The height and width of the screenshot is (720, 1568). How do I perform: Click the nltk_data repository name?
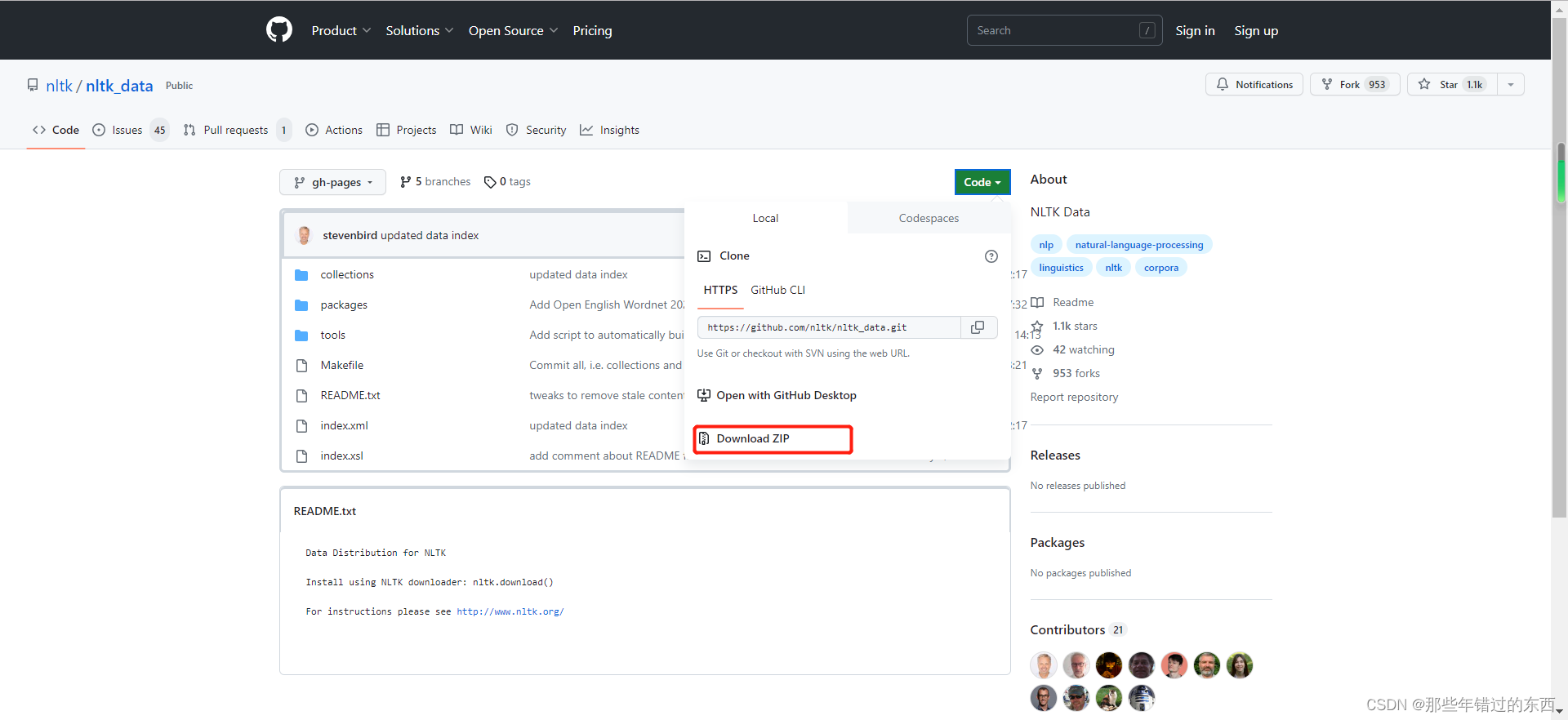[x=119, y=86]
